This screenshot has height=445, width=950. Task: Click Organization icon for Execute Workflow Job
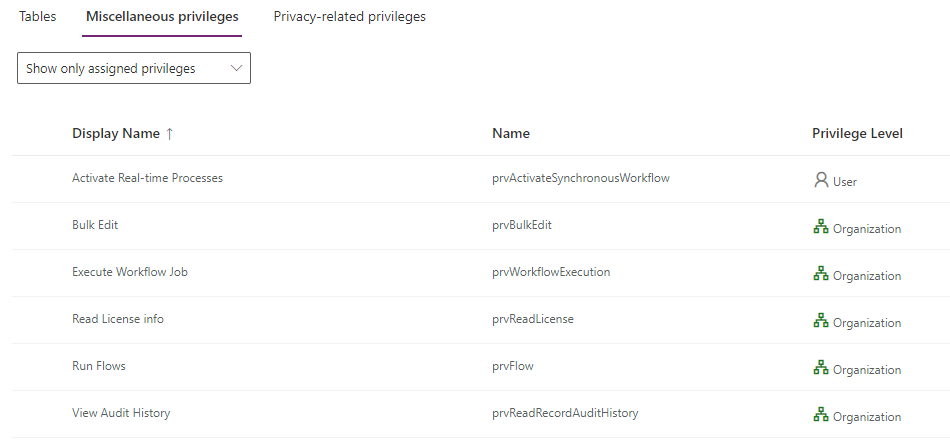tap(821, 274)
